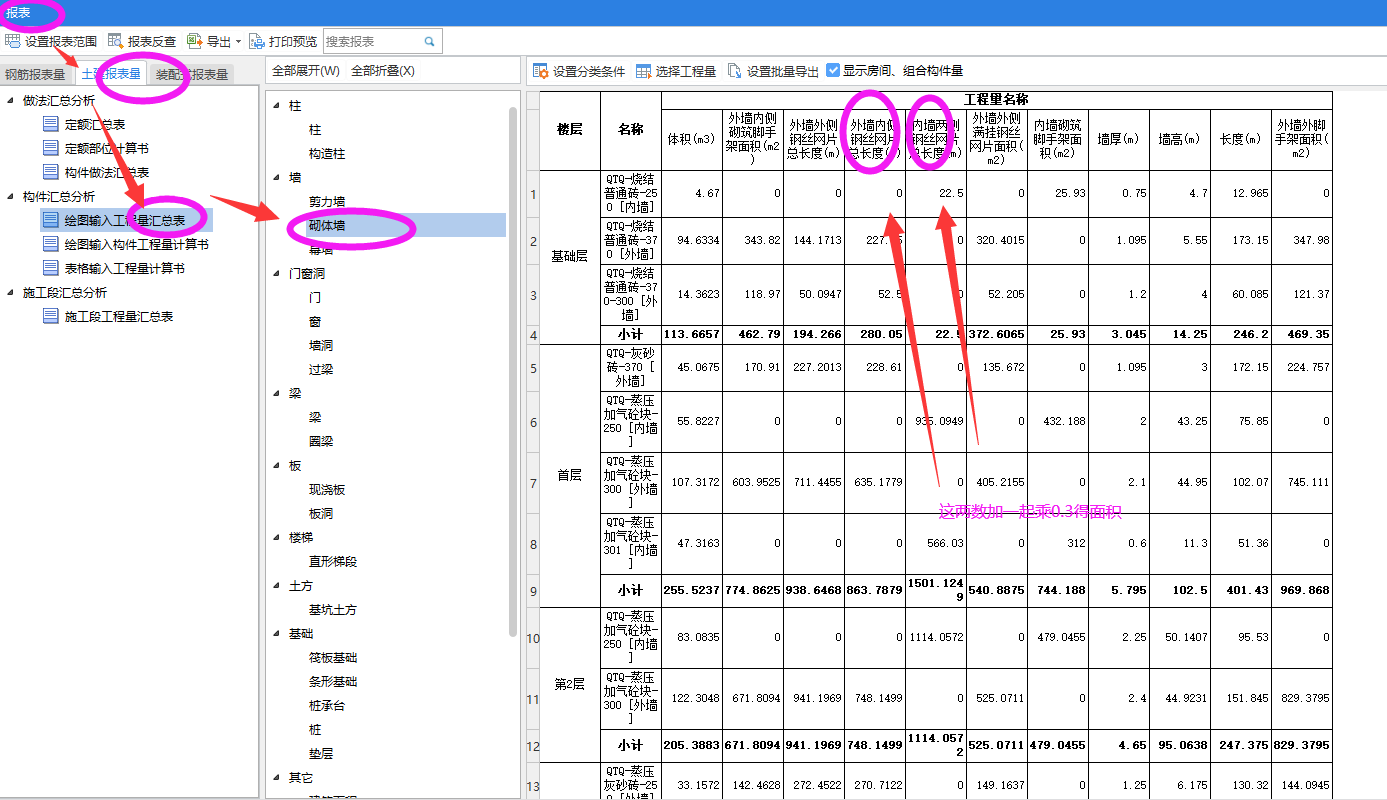
Task: Click the 设置报表范围 button label
Action: (x=61, y=41)
